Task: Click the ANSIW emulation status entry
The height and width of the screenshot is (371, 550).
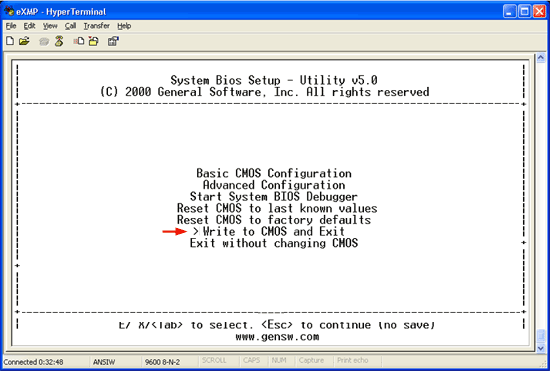Action: tap(104, 362)
